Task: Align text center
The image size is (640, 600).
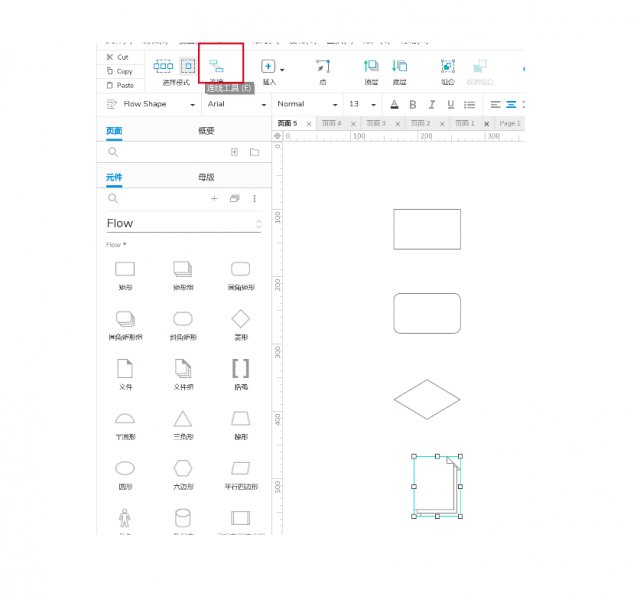Action: pyautogui.click(x=511, y=105)
